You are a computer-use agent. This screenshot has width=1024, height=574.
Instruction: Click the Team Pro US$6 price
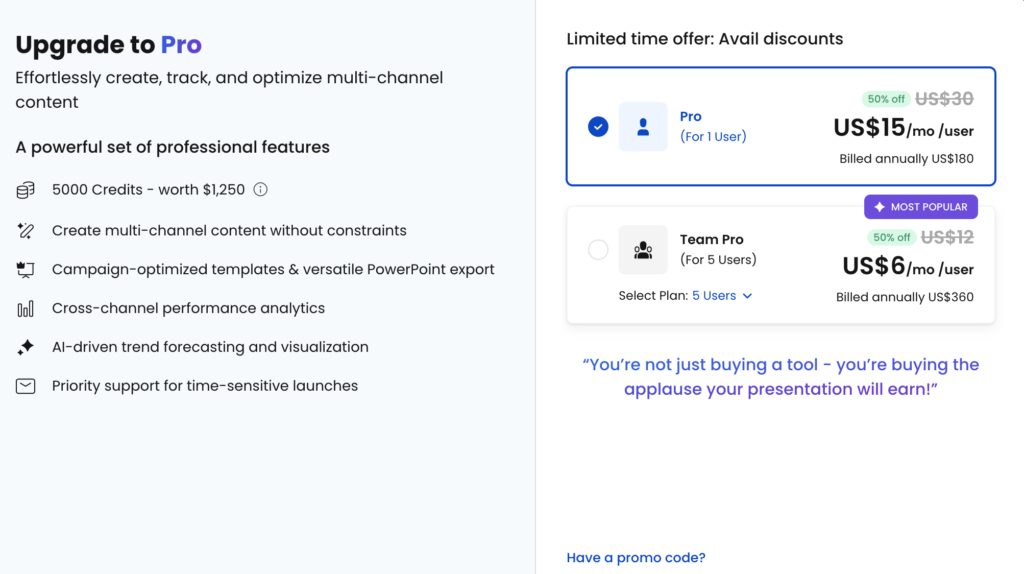coord(874,266)
